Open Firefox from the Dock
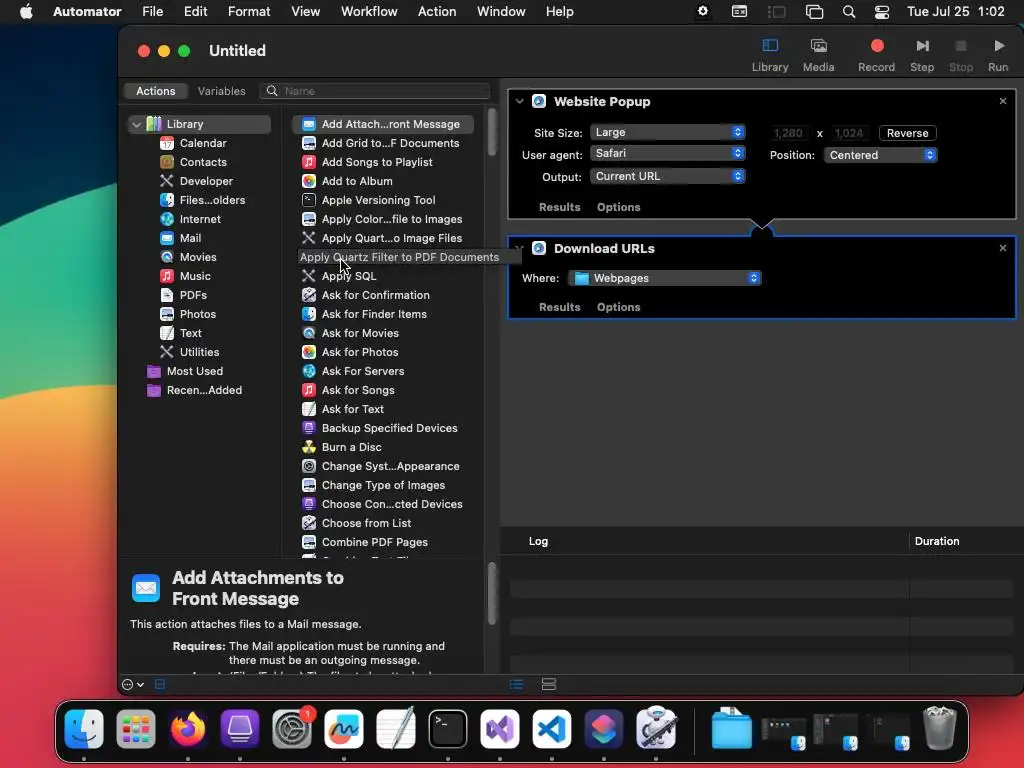1024x768 pixels. pos(187,729)
